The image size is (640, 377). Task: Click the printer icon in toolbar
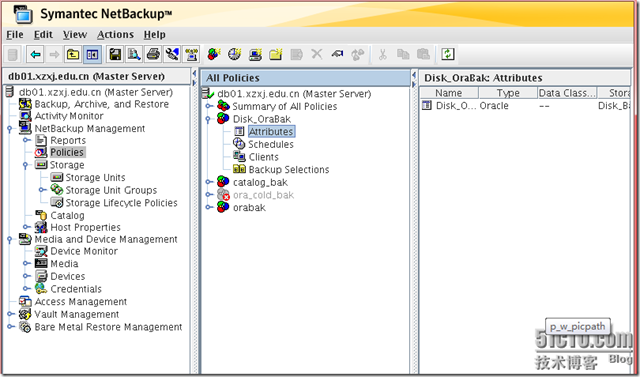point(153,54)
